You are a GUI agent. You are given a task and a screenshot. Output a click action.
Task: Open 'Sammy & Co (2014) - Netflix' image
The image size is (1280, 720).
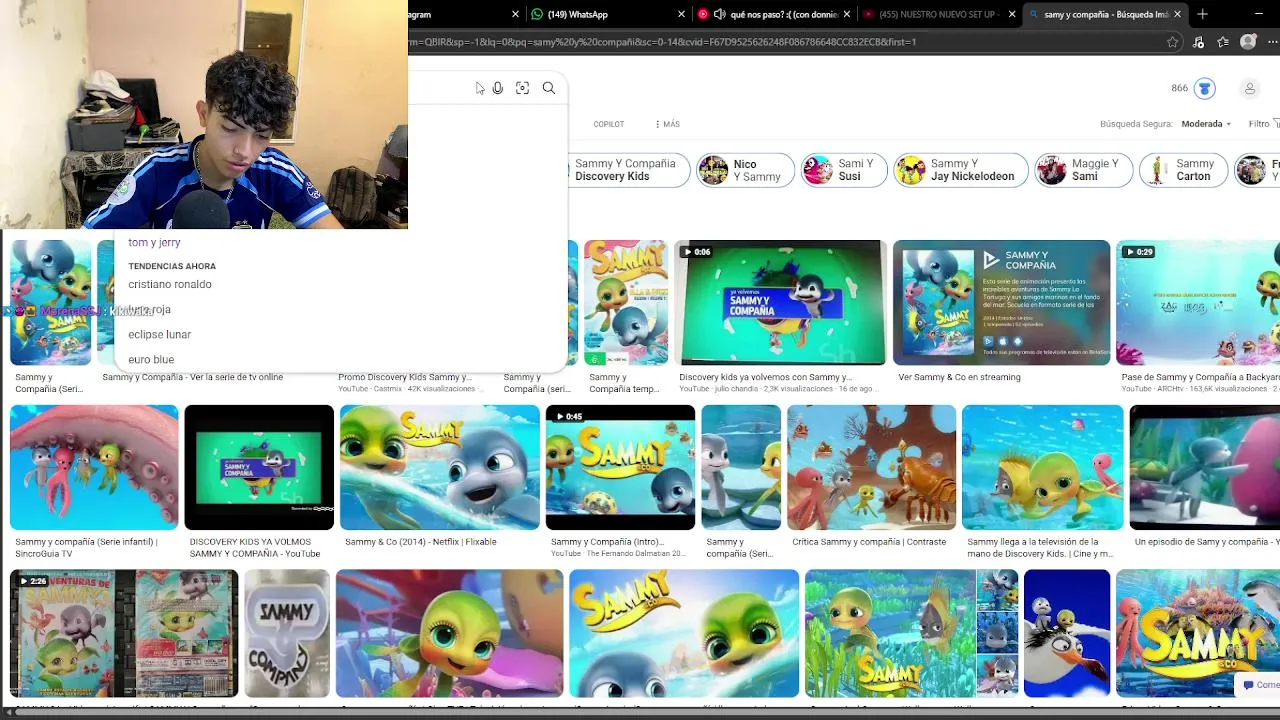(x=440, y=467)
